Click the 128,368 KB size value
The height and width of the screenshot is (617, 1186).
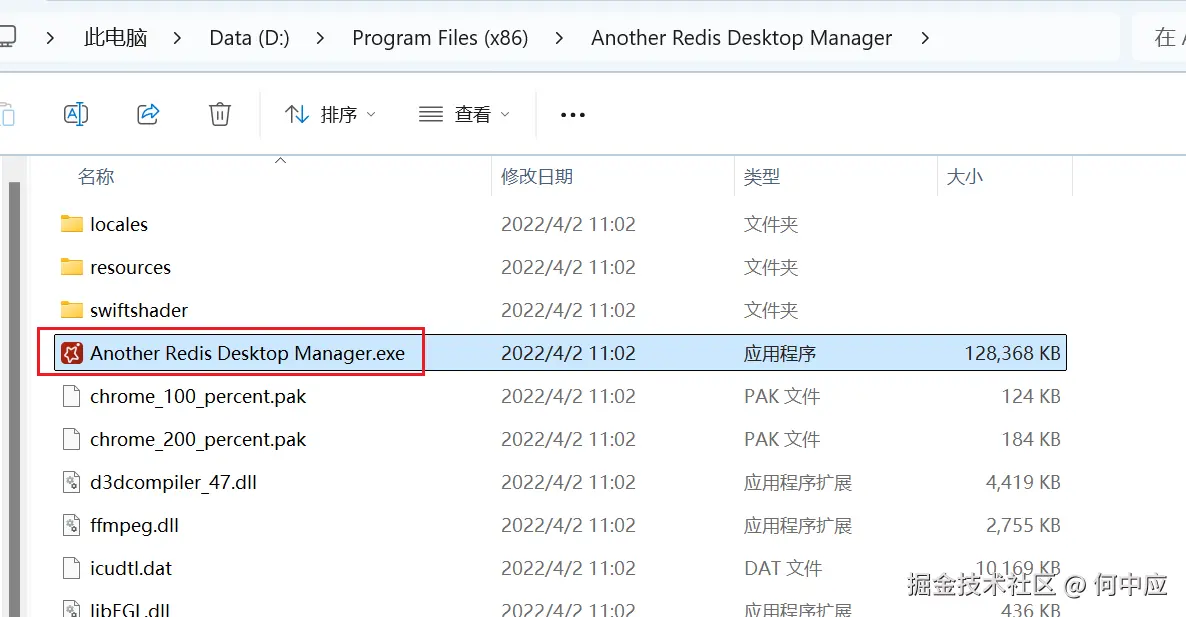[1012, 353]
